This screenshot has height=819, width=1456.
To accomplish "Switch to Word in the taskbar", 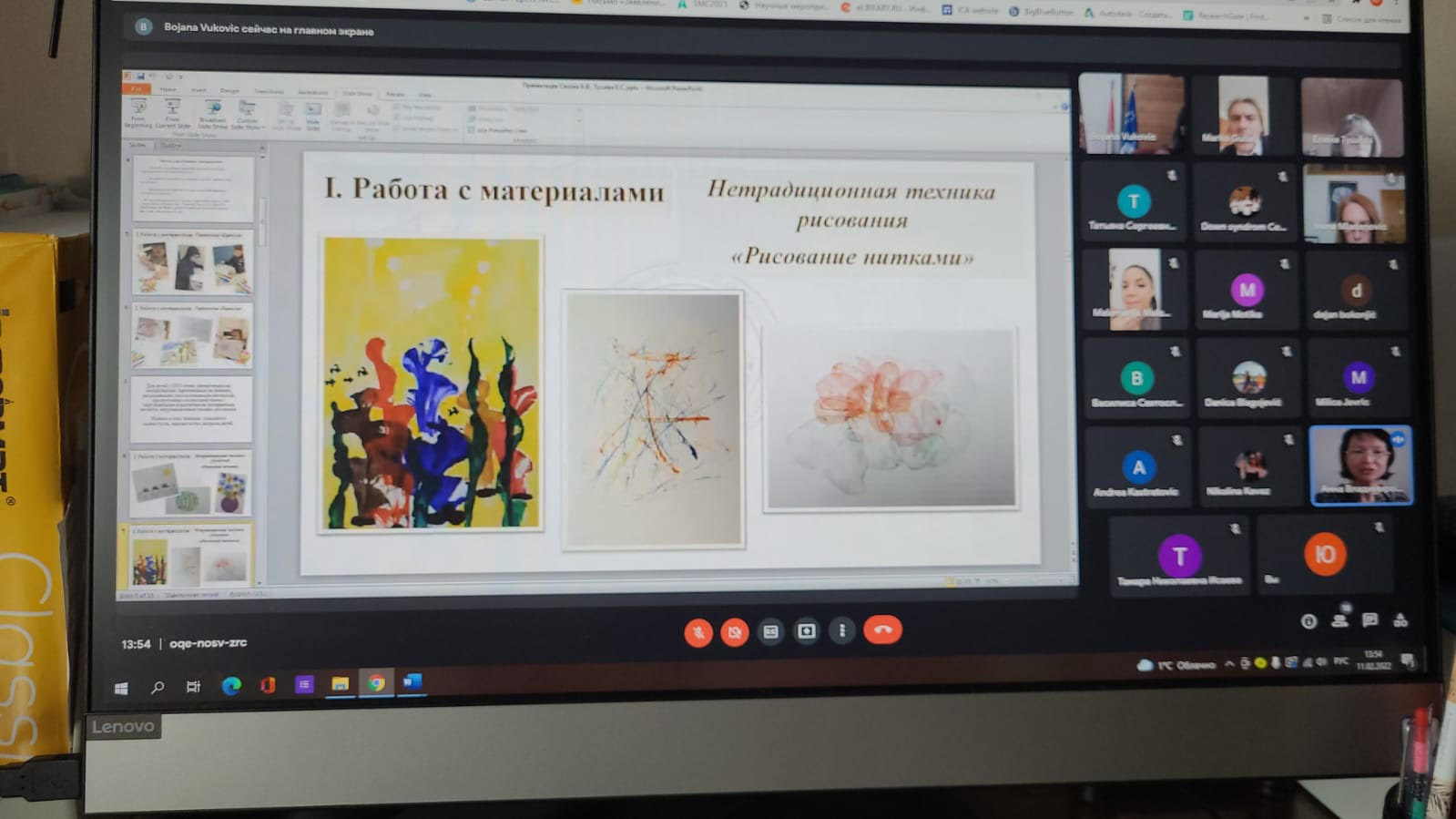I will click(x=412, y=681).
